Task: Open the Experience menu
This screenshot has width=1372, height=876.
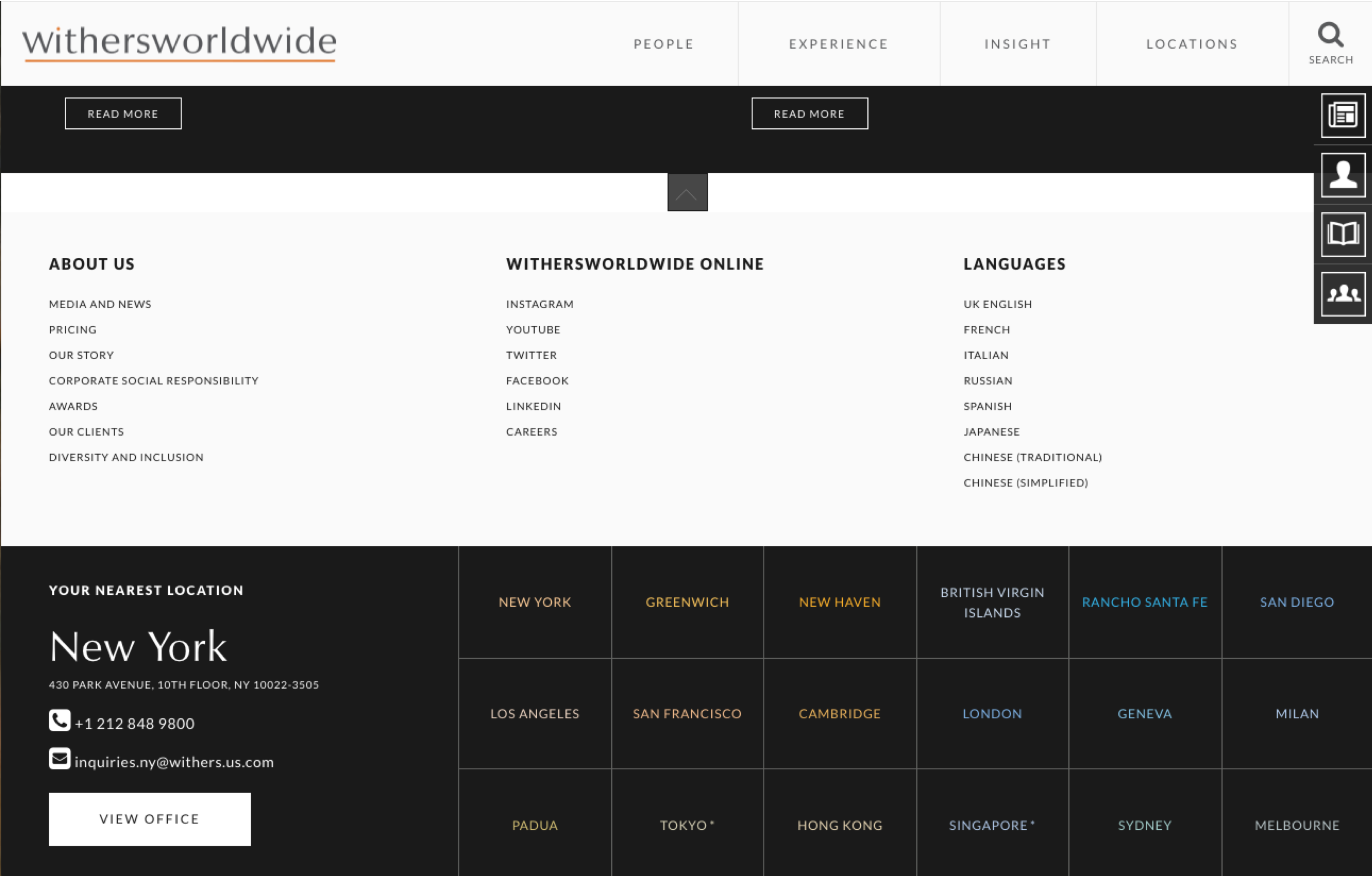Action: pyautogui.click(x=838, y=44)
